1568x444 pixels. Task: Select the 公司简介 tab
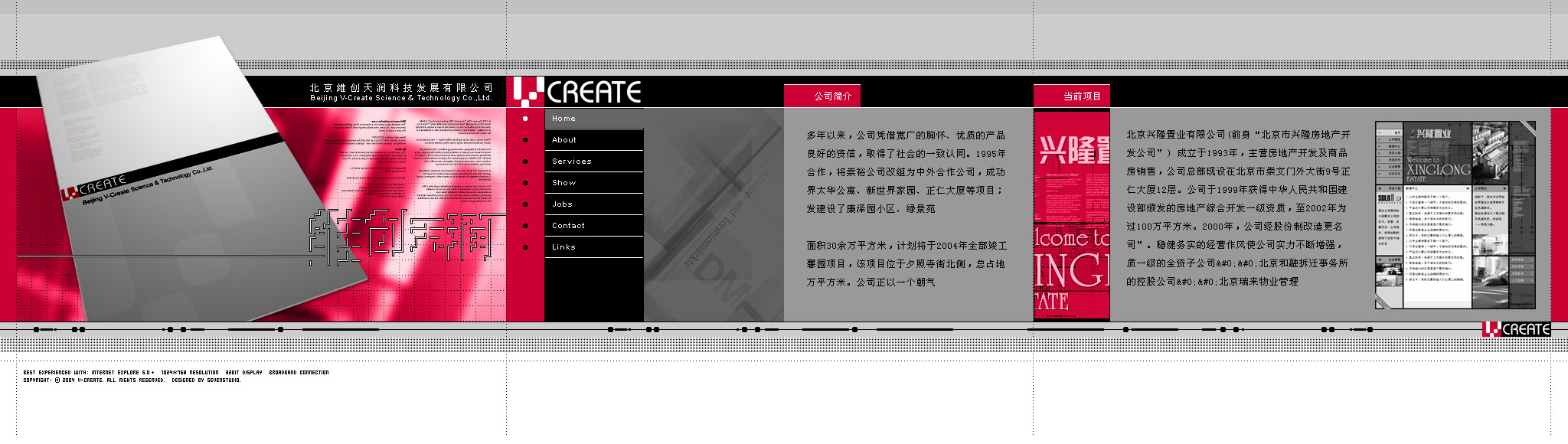point(822,96)
